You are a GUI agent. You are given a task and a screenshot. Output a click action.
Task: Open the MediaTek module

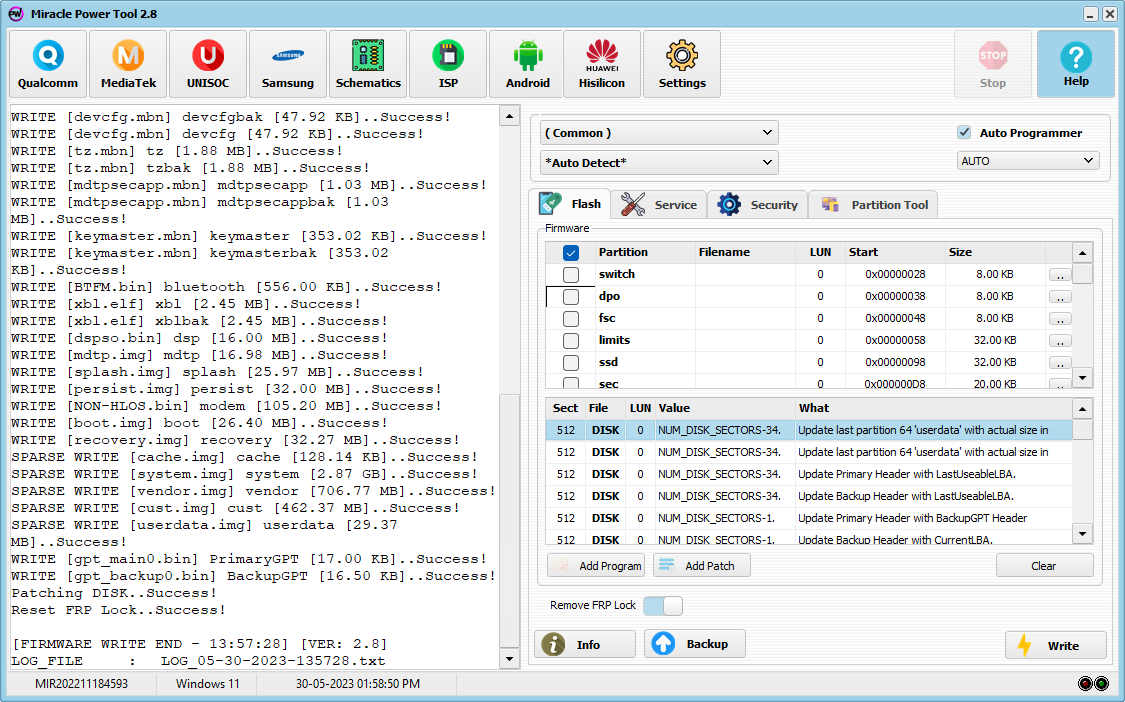click(128, 64)
